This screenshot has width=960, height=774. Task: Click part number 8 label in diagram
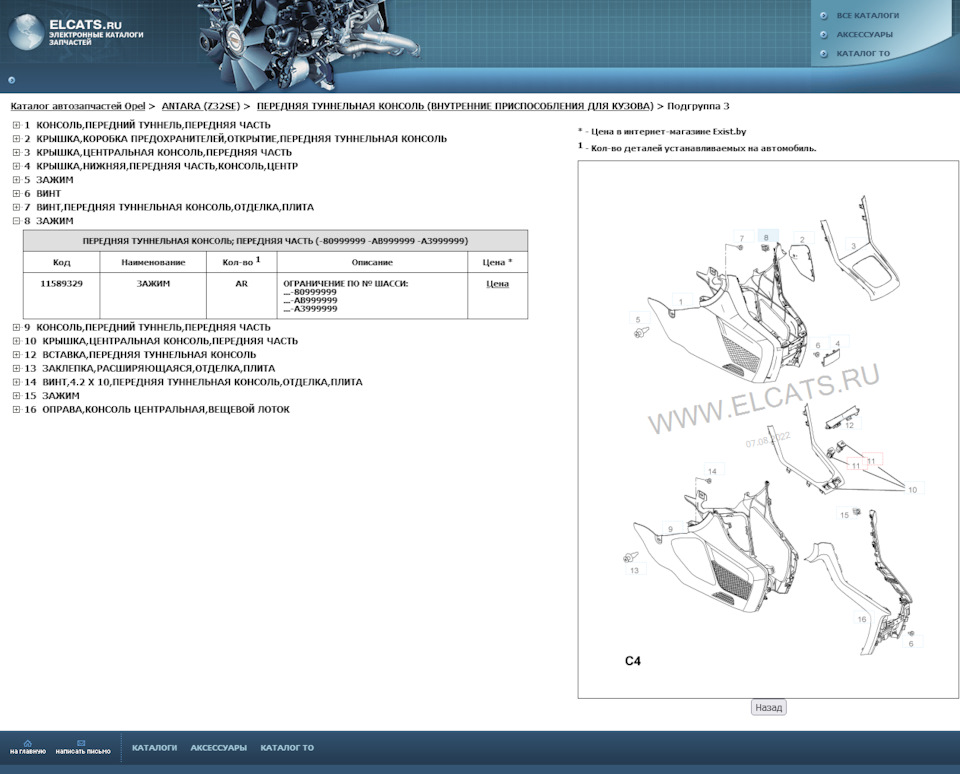pyautogui.click(x=767, y=237)
